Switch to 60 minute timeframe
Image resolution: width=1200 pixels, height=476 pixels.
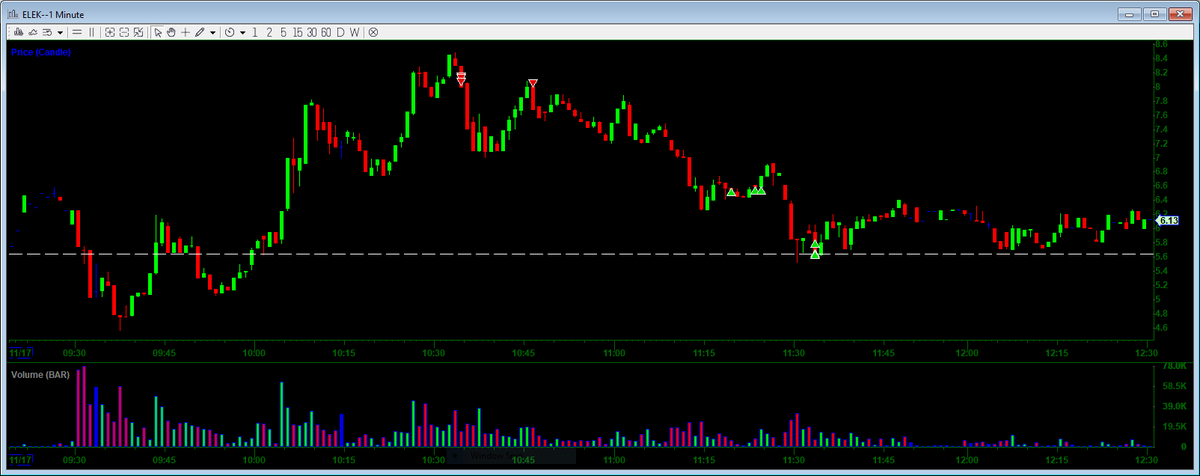(x=326, y=32)
